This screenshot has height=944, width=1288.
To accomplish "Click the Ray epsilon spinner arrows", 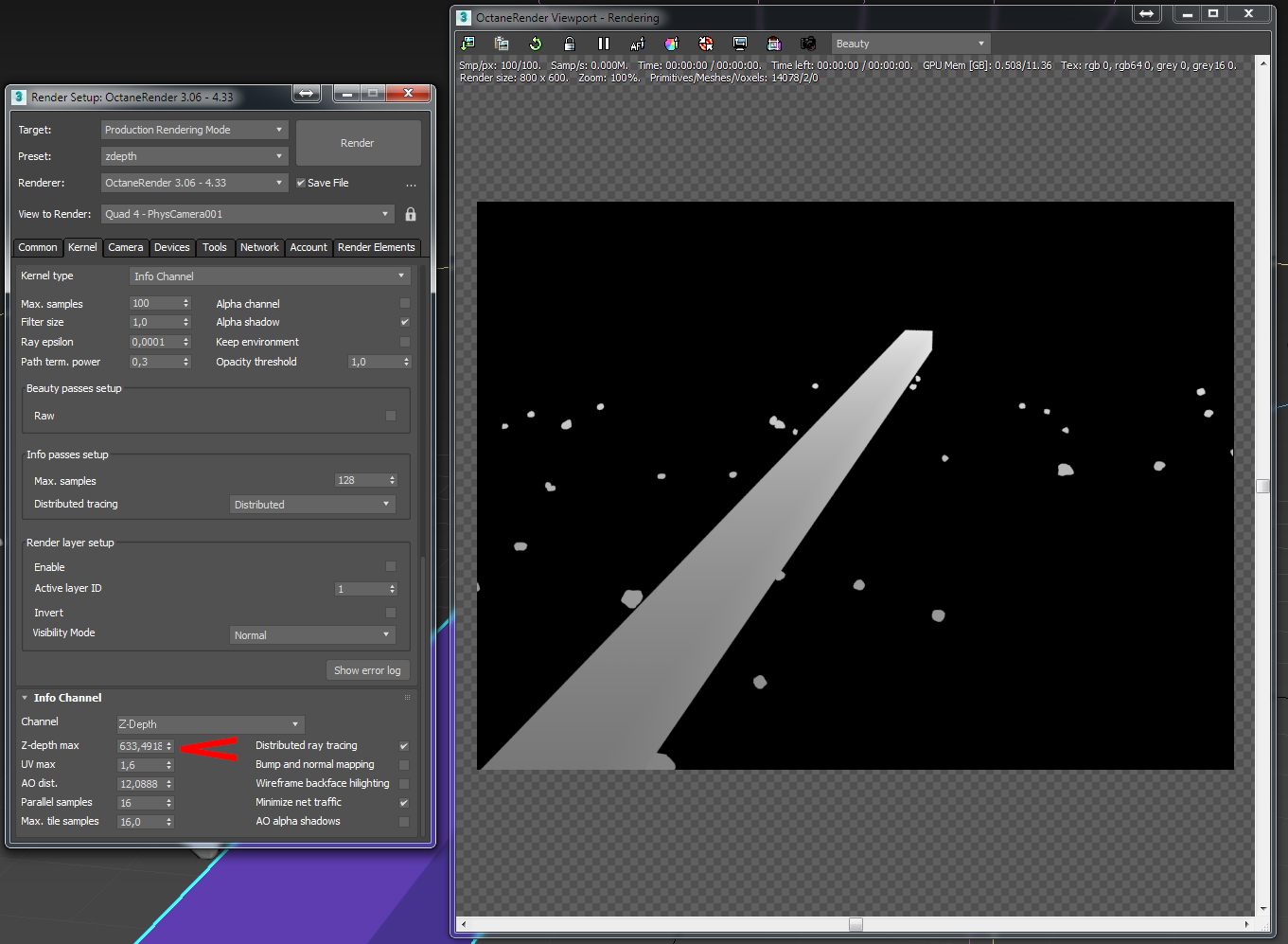I will 186,342.
